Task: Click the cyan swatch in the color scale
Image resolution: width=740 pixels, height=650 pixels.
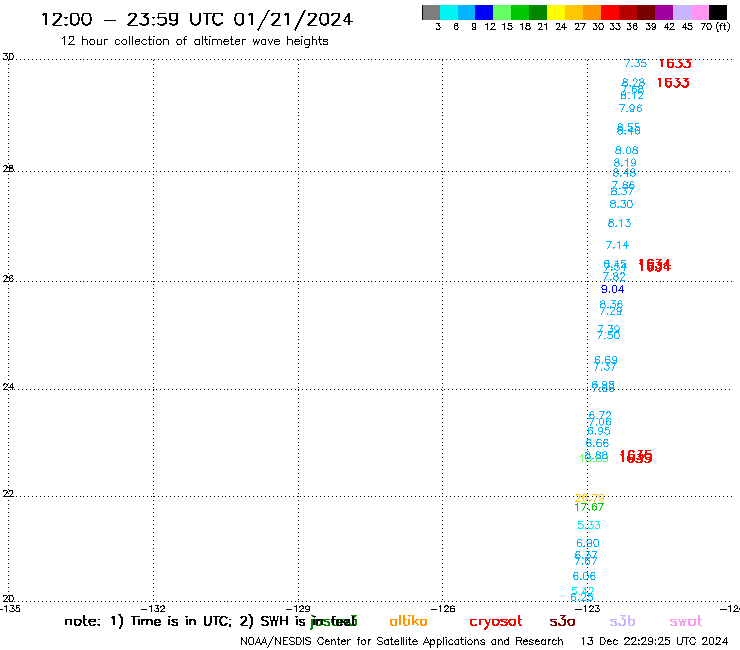Action: (449, 13)
